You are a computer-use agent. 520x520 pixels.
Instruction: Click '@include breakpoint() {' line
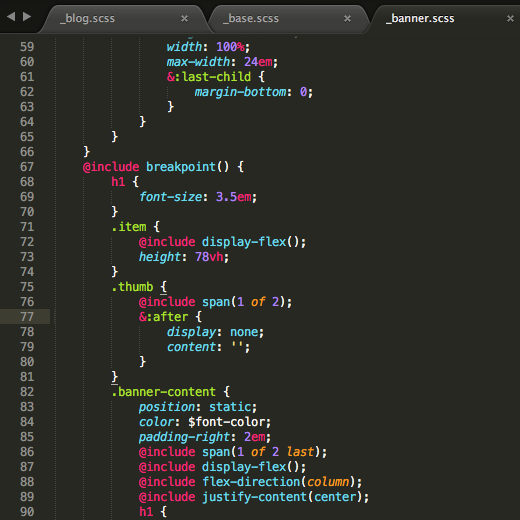163,167
